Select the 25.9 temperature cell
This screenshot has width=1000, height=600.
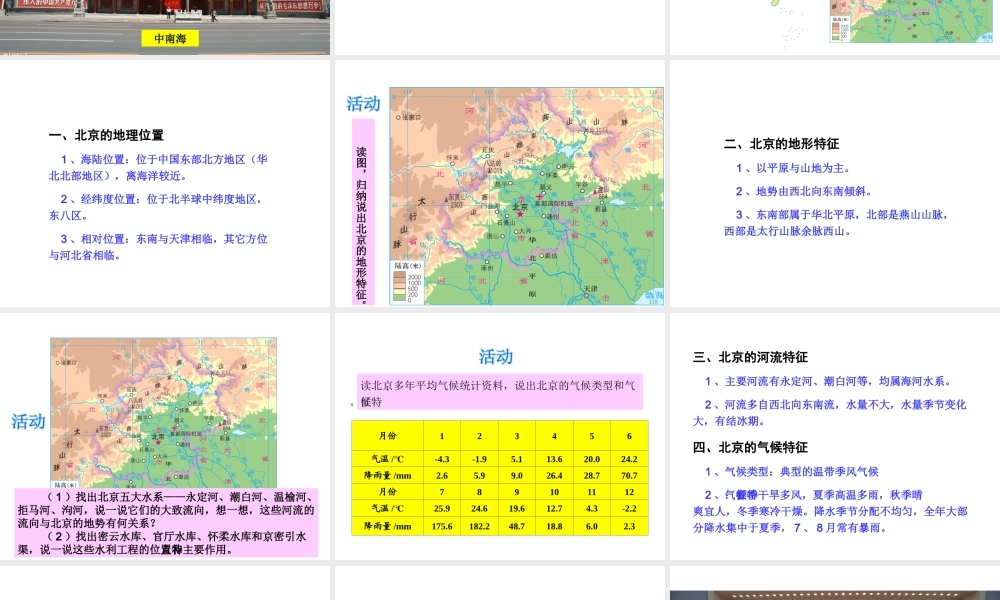(442, 509)
